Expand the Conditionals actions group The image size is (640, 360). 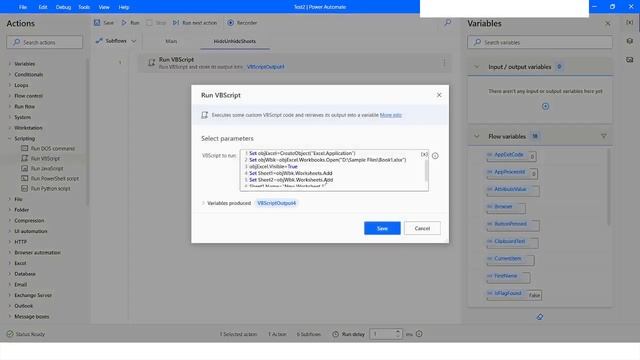click(x=10, y=74)
